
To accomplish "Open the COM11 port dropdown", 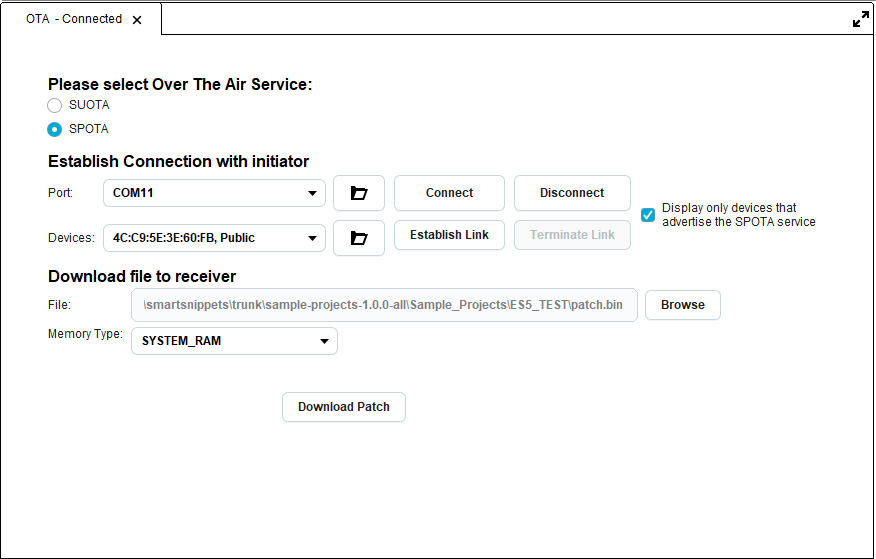I will coord(214,193).
